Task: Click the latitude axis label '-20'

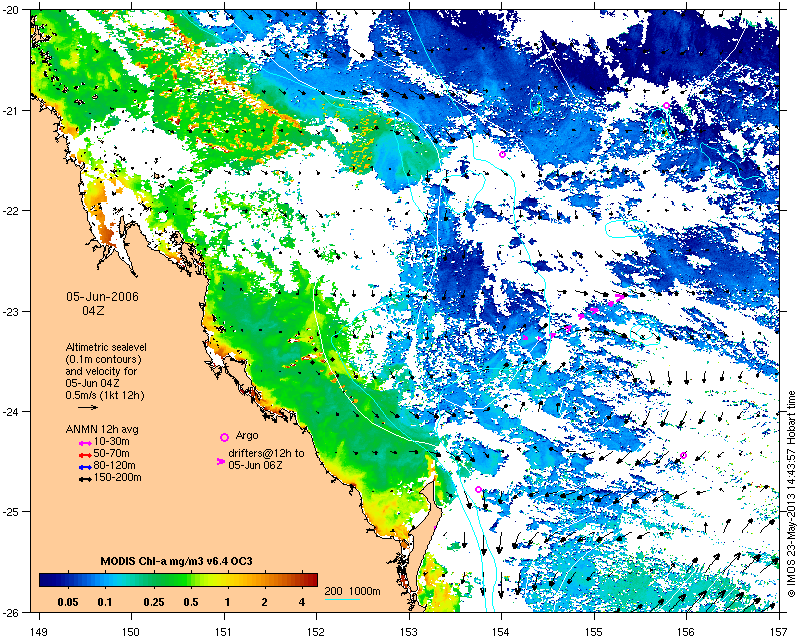Action: (x=11, y=10)
